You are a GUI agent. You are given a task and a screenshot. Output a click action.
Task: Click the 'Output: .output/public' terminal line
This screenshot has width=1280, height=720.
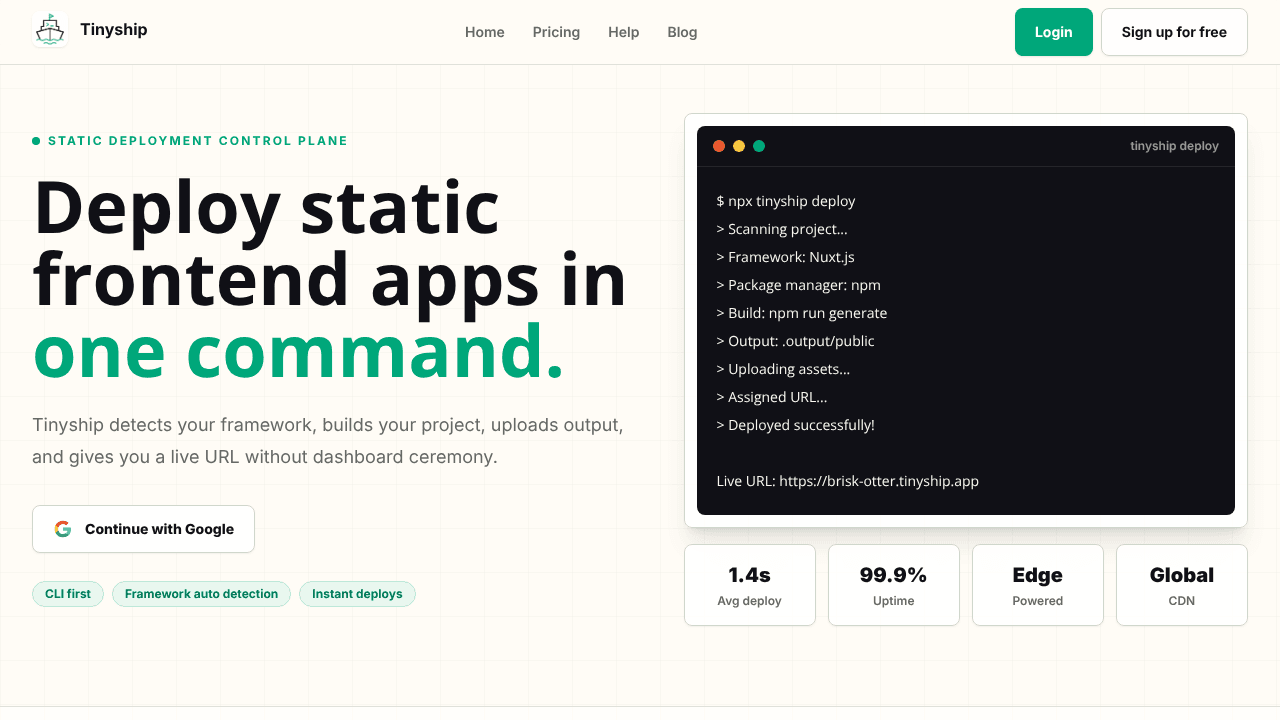[796, 341]
